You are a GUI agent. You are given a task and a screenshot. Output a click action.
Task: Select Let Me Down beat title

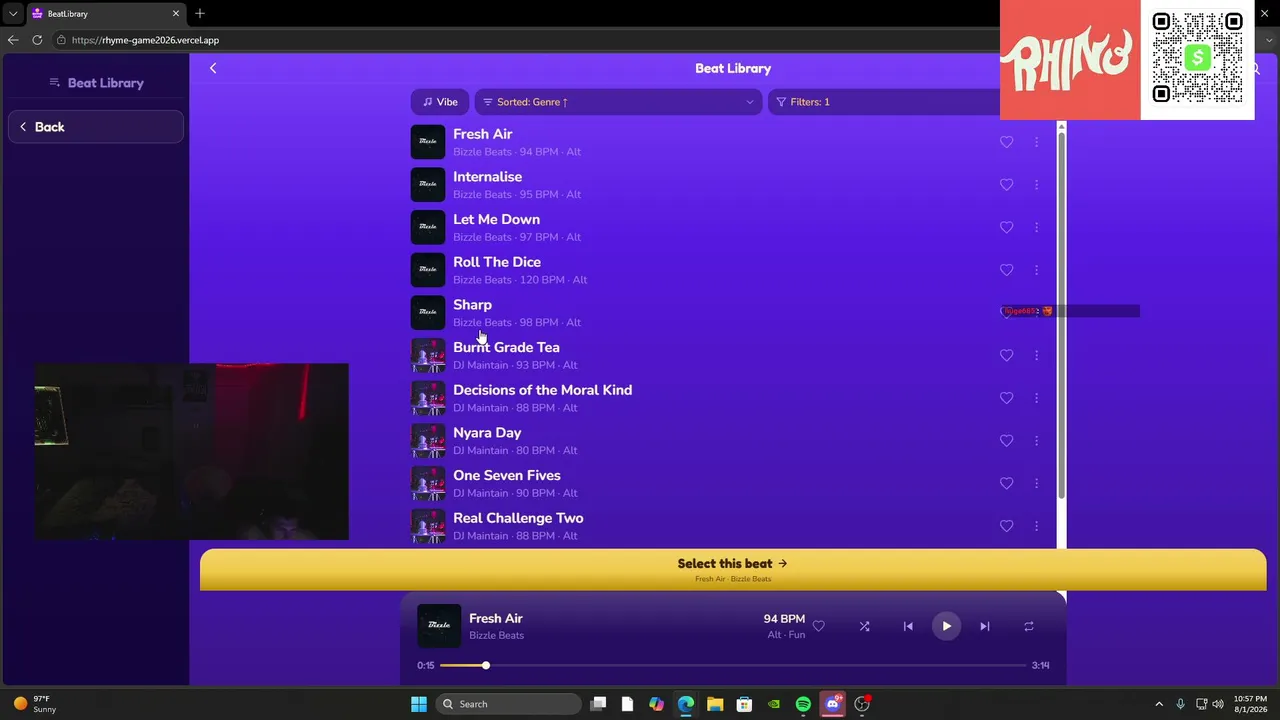click(x=496, y=219)
